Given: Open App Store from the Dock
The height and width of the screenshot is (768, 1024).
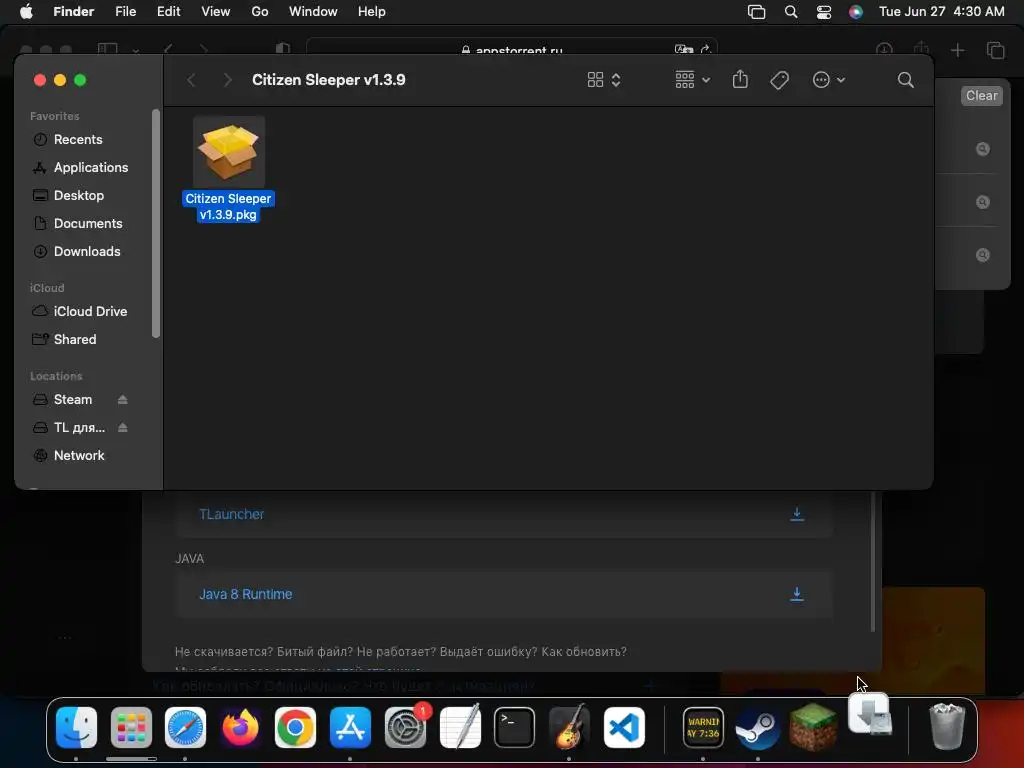Looking at the screenshot, I should [x=350, y=728].
